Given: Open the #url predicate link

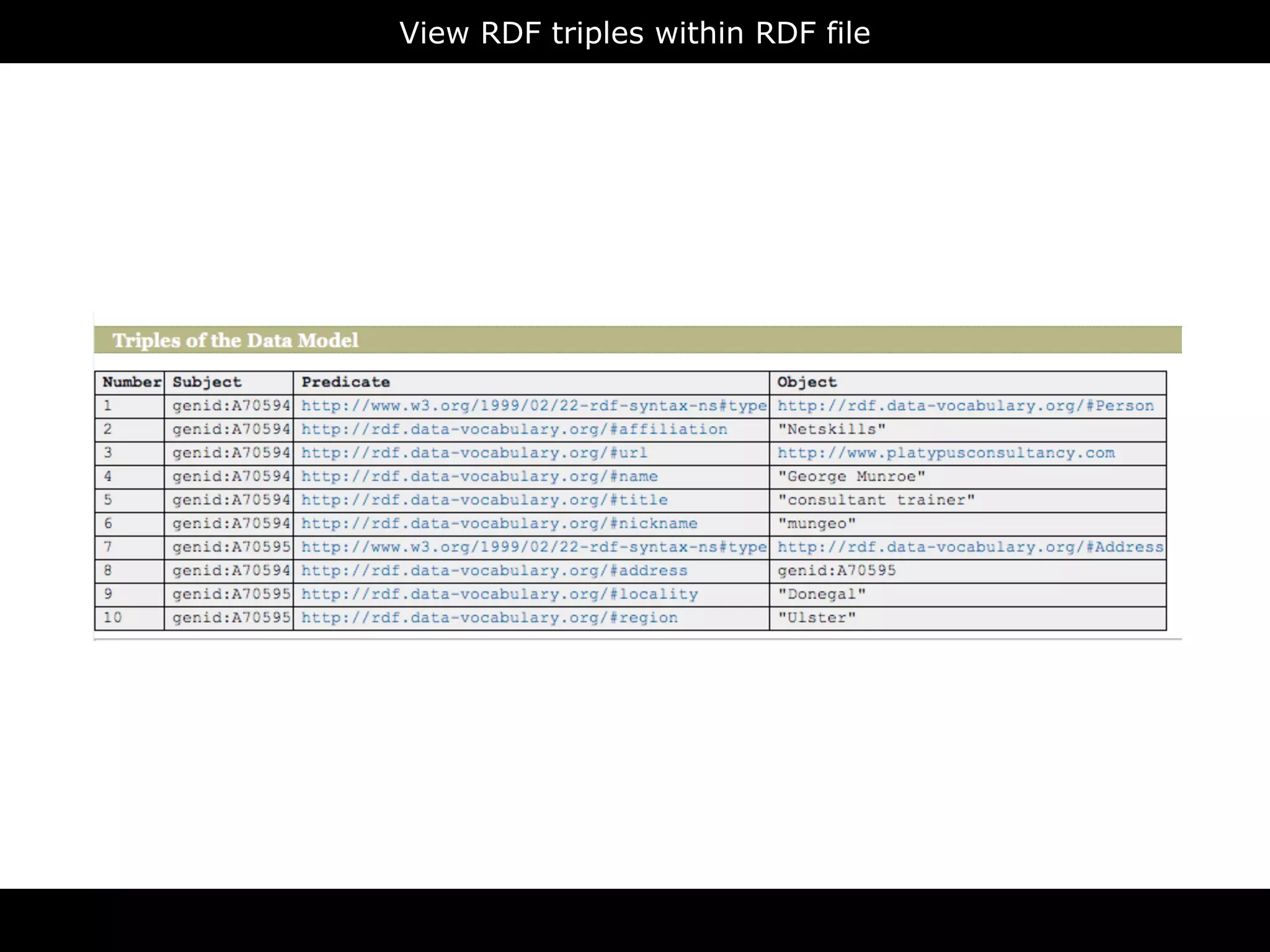Looking at the screenshot, I should (474, 453).
